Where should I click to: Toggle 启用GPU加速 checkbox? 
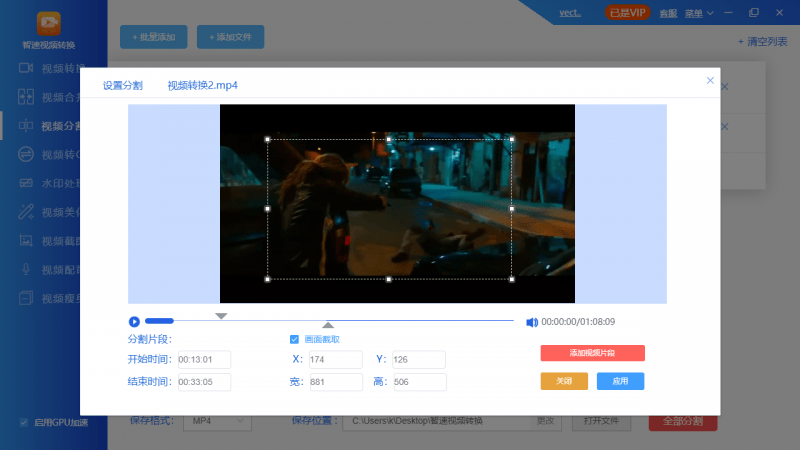[24, 422]
